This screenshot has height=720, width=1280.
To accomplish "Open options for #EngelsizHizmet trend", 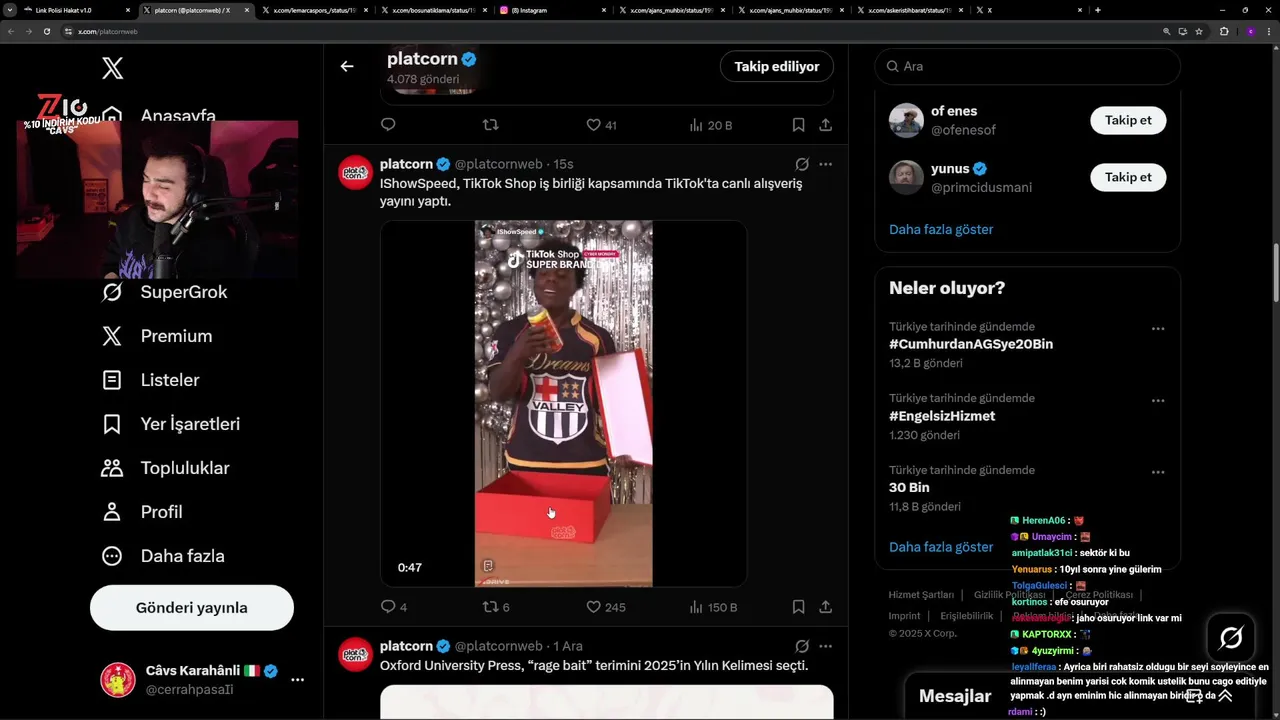I will pos(1158,401).
